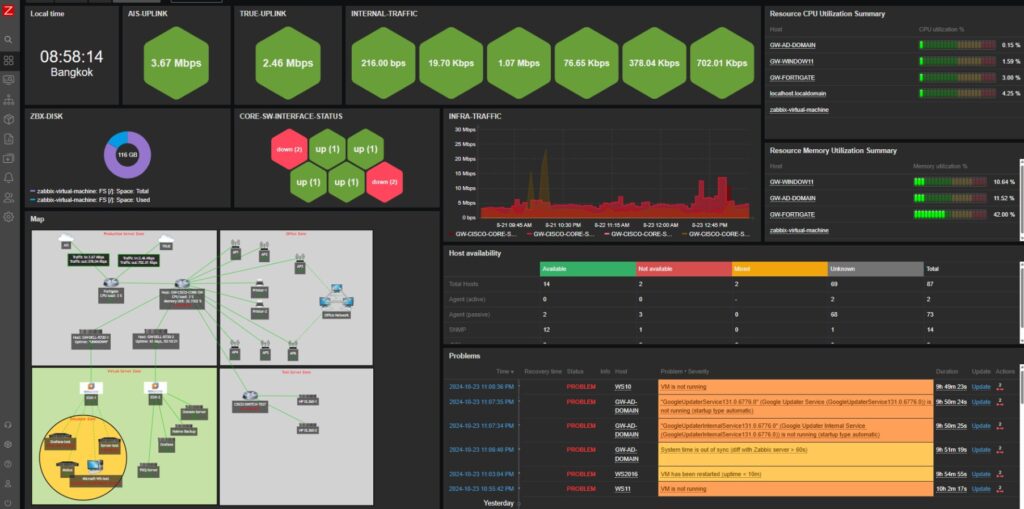1024x509 pixels.
Task: Click the purple 'Space: Total' legend swatch
Action: (33, 191)
